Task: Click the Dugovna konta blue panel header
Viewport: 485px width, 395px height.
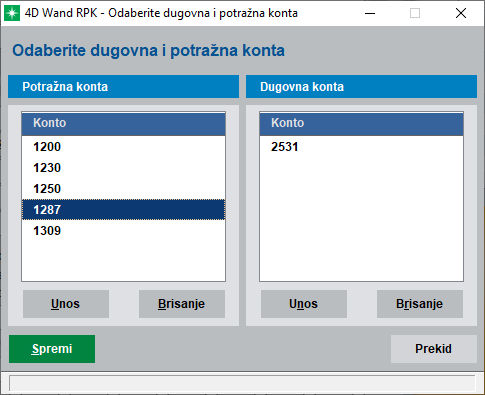Action: point(361,87)
